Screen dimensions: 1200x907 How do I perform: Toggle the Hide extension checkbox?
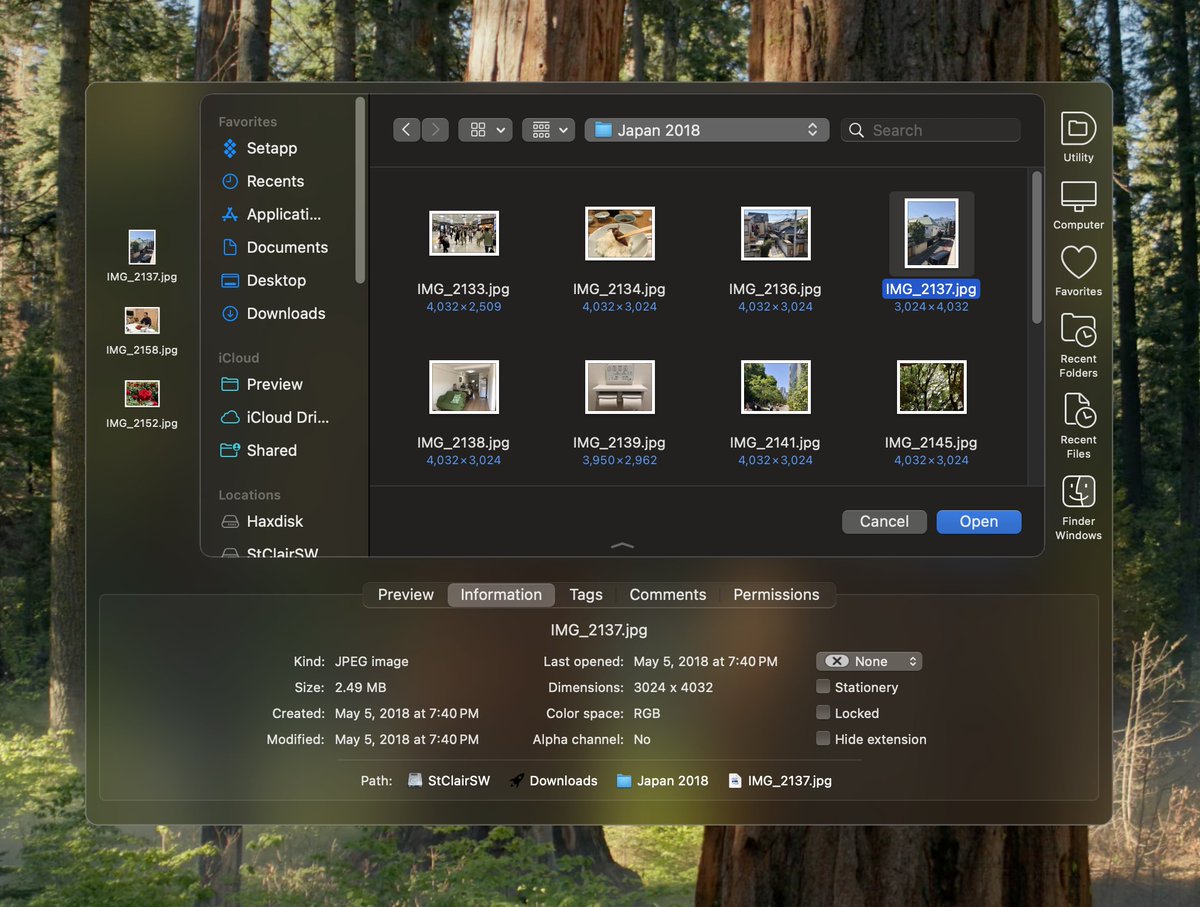click(823, 739)
